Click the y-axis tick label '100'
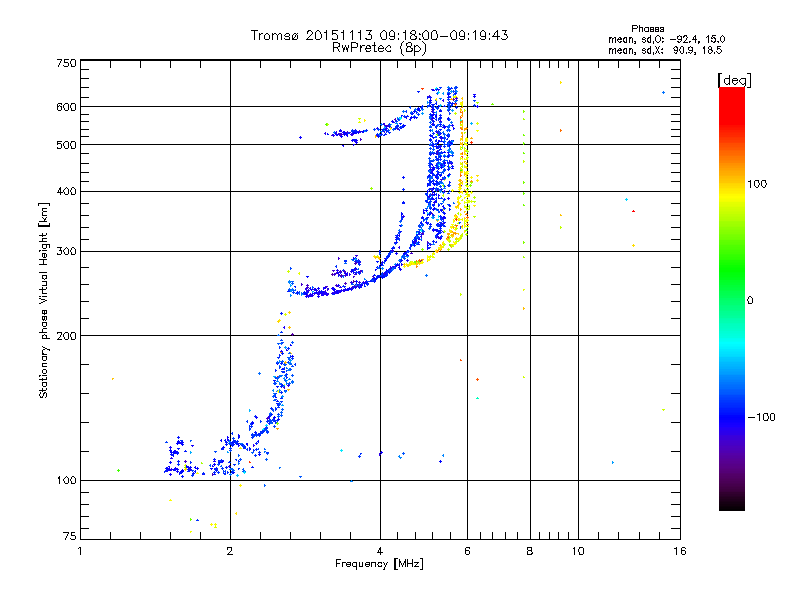This screenshot has width=800, height=600. [66, 480]
